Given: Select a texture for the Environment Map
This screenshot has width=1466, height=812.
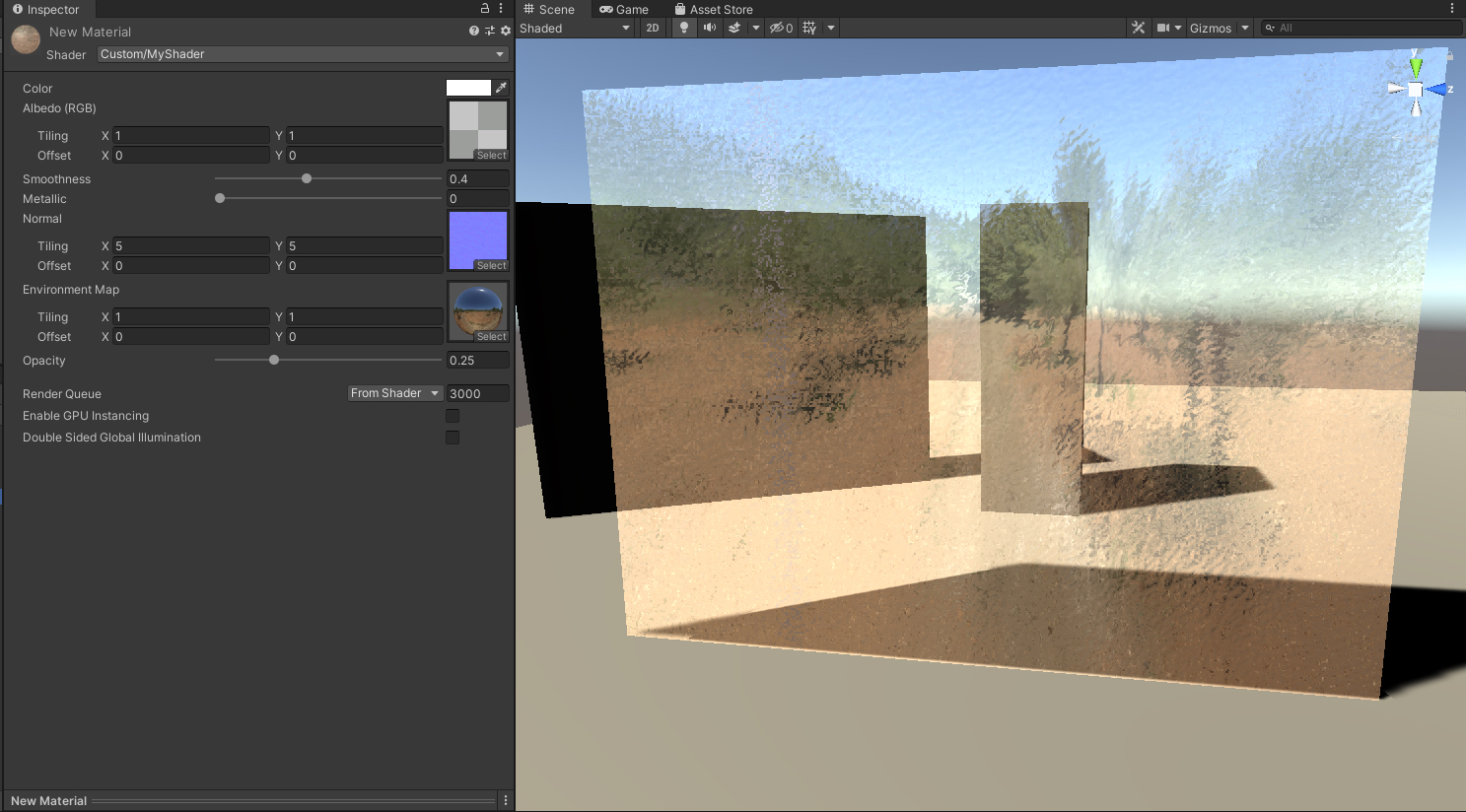Looking at the screenshot, I should pyautogui.click(x=491, y=337).
